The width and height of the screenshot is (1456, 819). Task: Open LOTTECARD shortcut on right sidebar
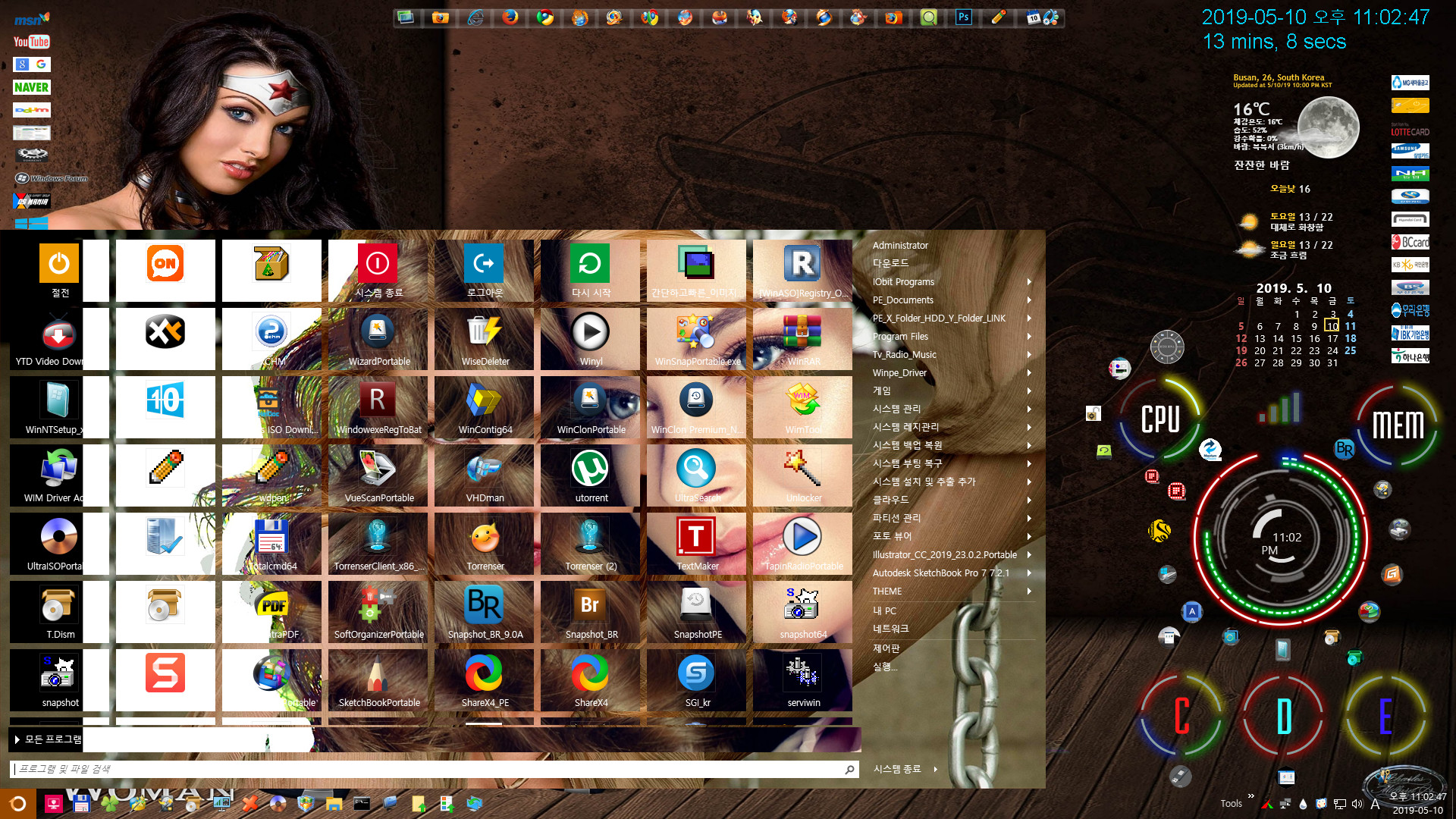click(1410, 130)
